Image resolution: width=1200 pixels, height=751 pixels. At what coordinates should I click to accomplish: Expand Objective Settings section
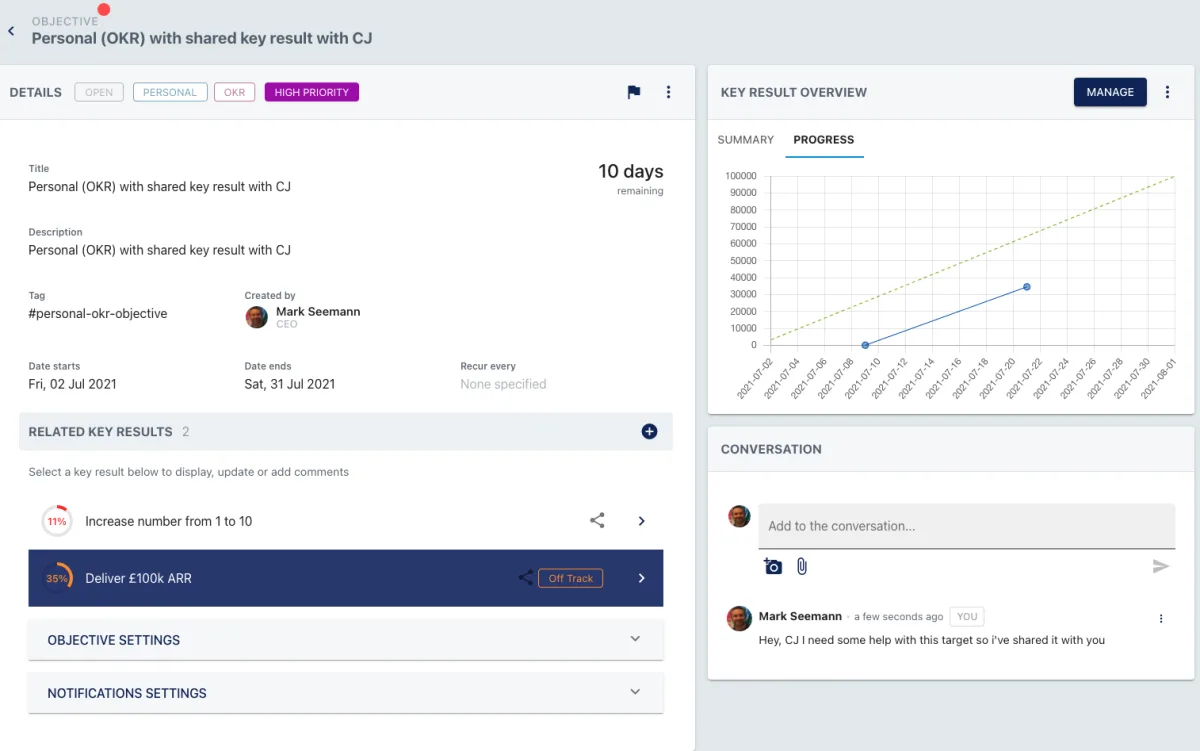click(x=346, y=640)
